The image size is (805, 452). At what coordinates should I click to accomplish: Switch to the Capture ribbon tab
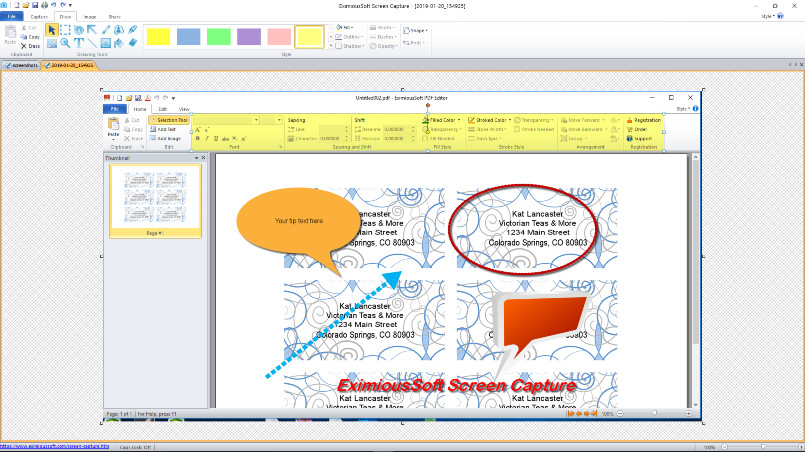point(39,17)
